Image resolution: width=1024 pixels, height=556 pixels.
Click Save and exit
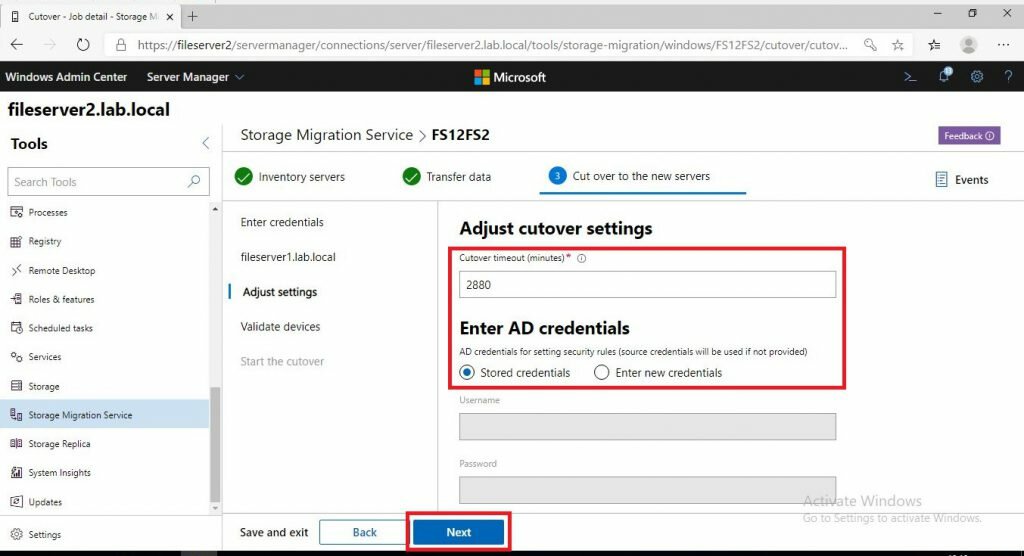pos(274,532)
